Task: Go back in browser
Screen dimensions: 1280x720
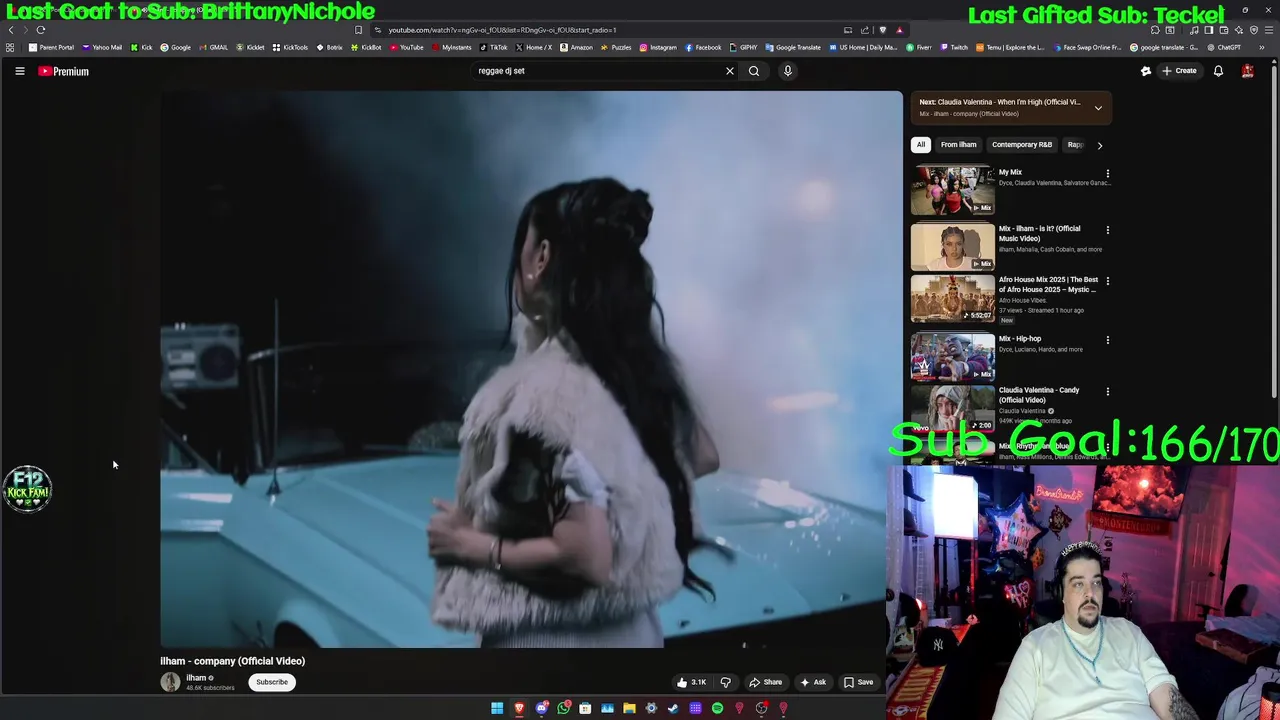Action: [x=11, y=30]
